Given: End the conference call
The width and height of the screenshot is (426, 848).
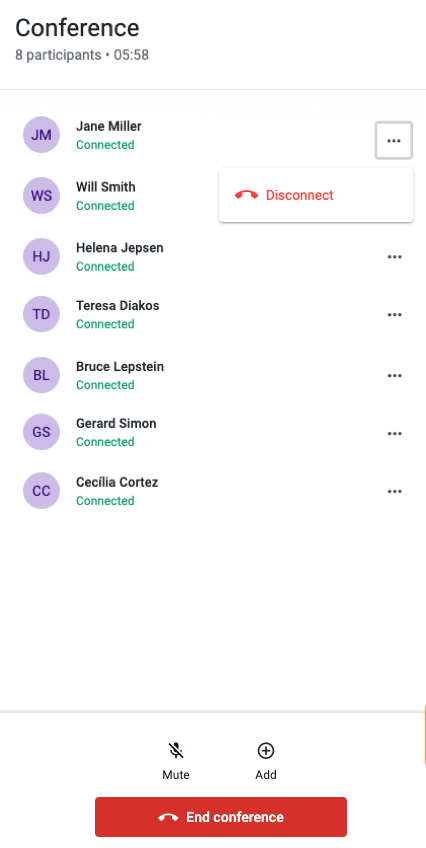Looking at the screenshot, I should pyautogui.click(x=221, y=817).
